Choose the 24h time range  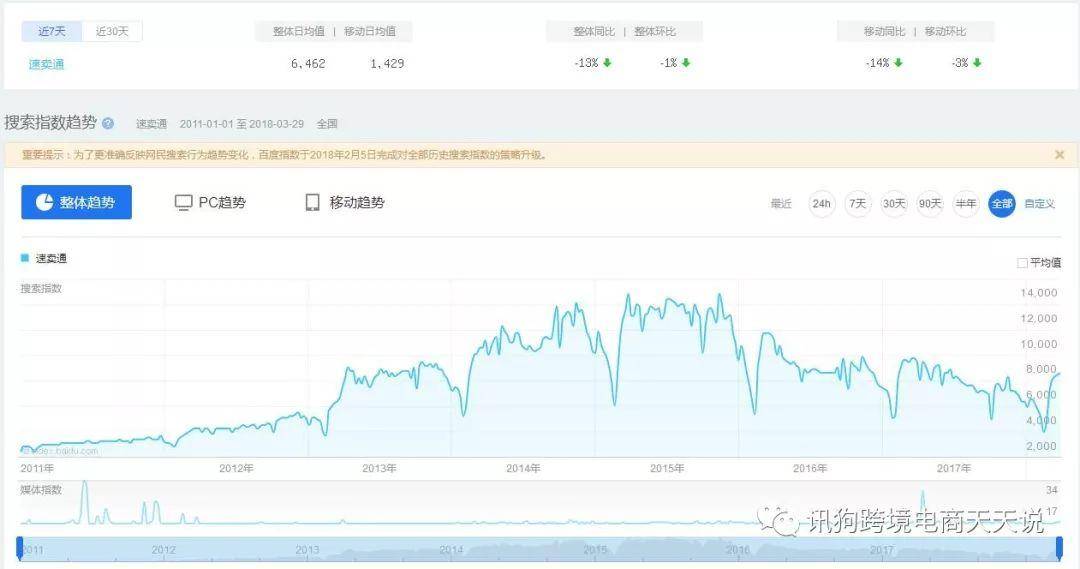821,203
